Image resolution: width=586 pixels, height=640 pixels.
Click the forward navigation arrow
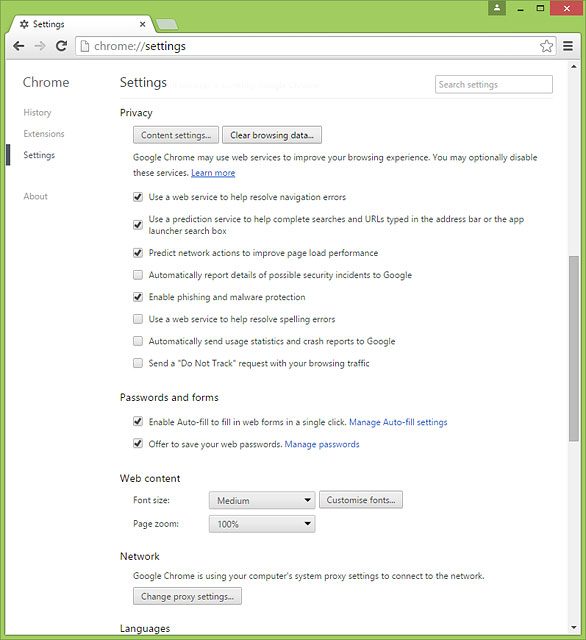40,46
